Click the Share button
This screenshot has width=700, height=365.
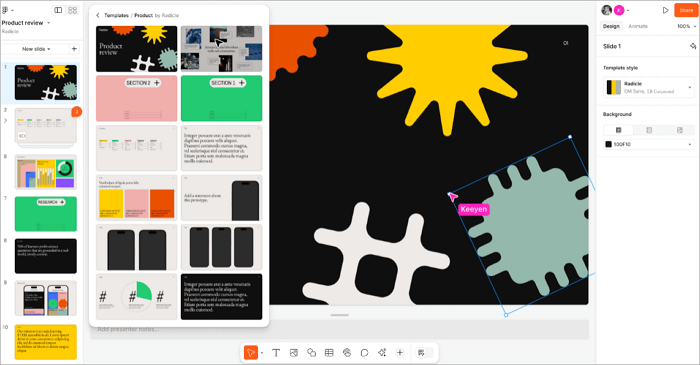[x=686, y=10]
